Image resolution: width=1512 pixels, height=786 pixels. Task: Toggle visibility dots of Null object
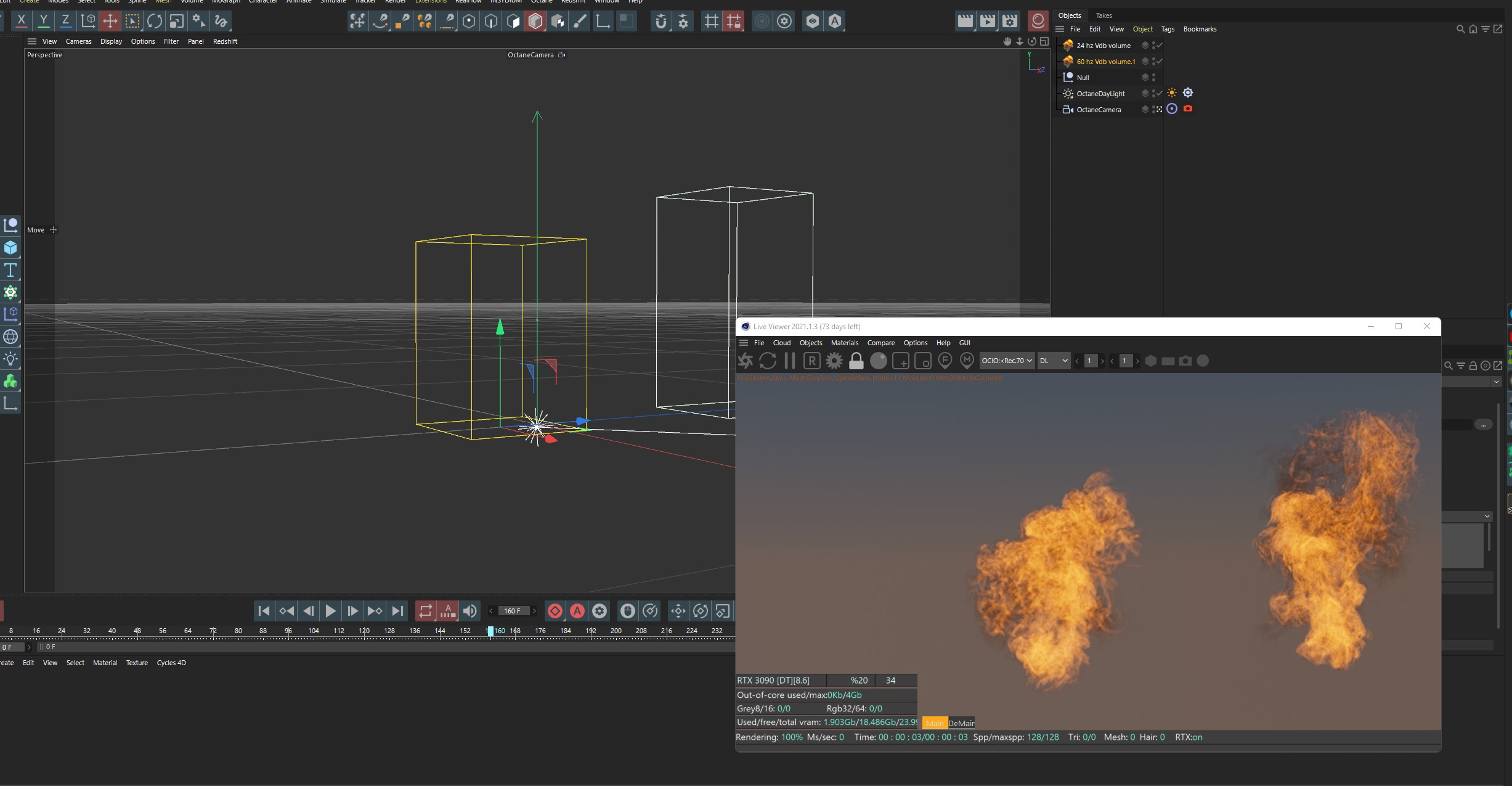pos(1153,78)
